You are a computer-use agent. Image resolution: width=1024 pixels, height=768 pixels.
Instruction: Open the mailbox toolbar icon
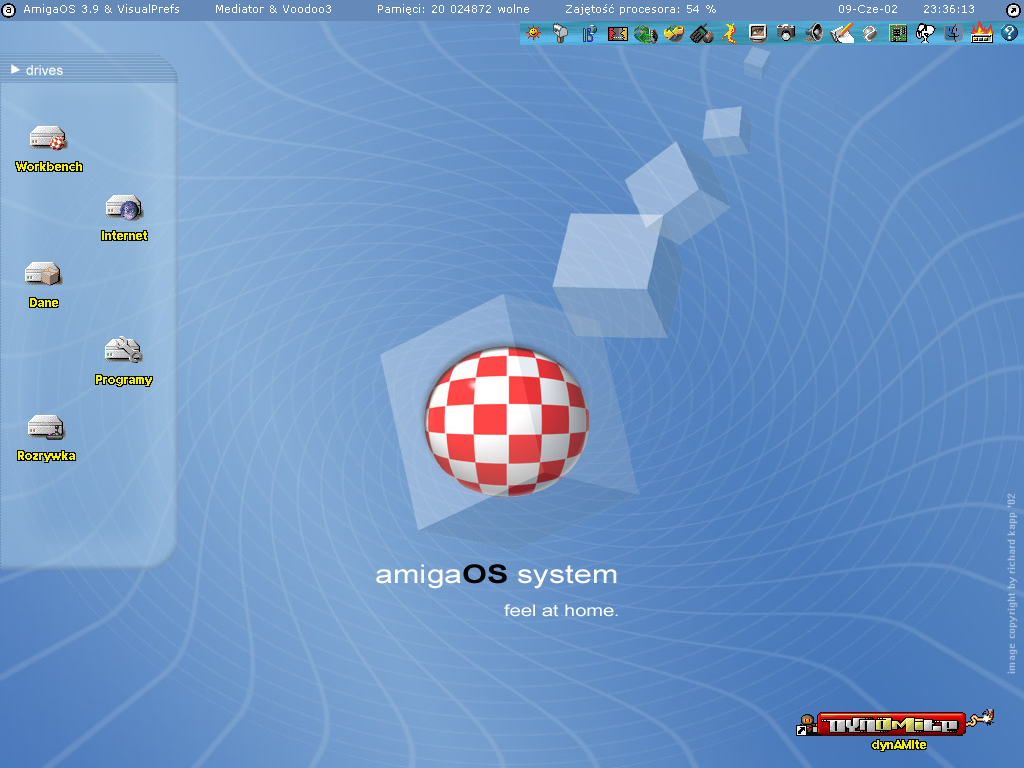(x=561, y=33)
